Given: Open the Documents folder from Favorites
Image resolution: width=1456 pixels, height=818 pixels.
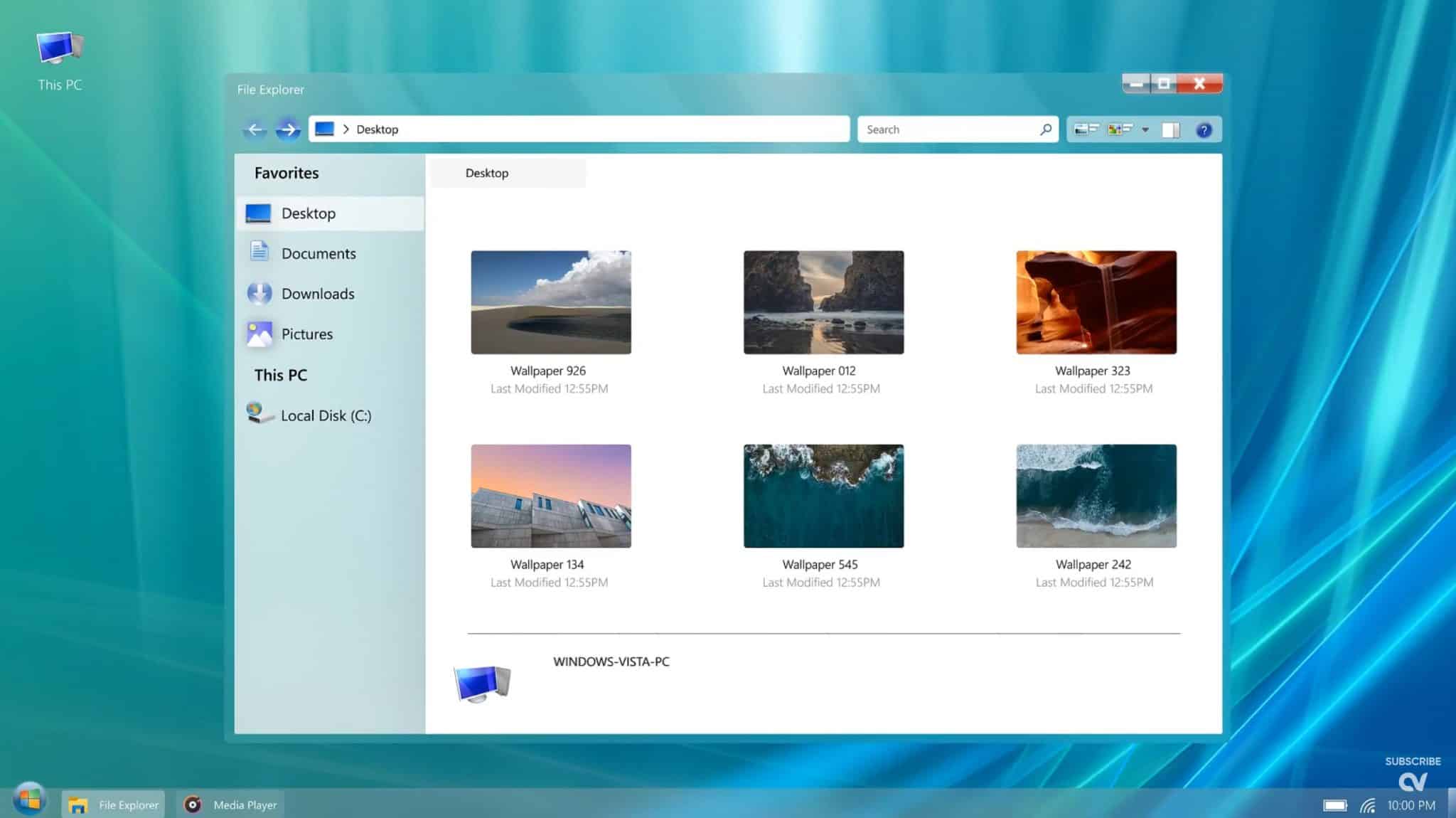Looking at the screenshot, I should pos(319,253).
